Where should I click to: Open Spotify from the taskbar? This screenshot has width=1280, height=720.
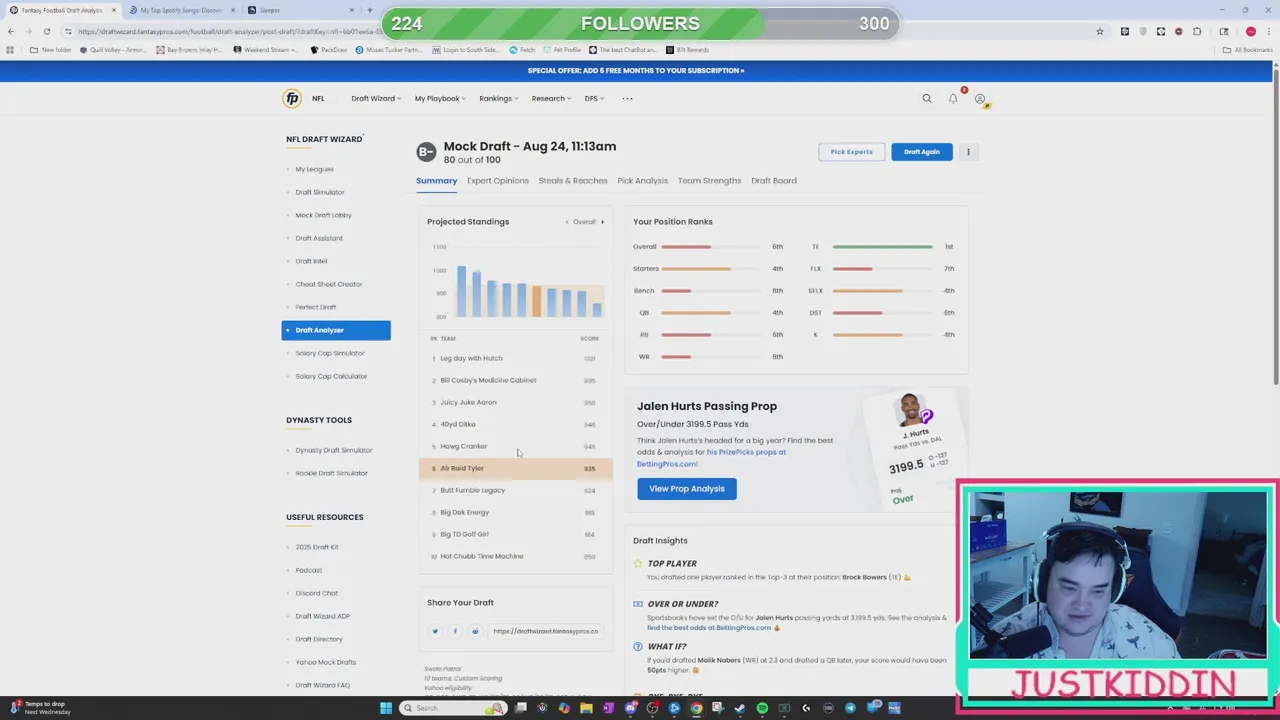(x=762, y=708)
